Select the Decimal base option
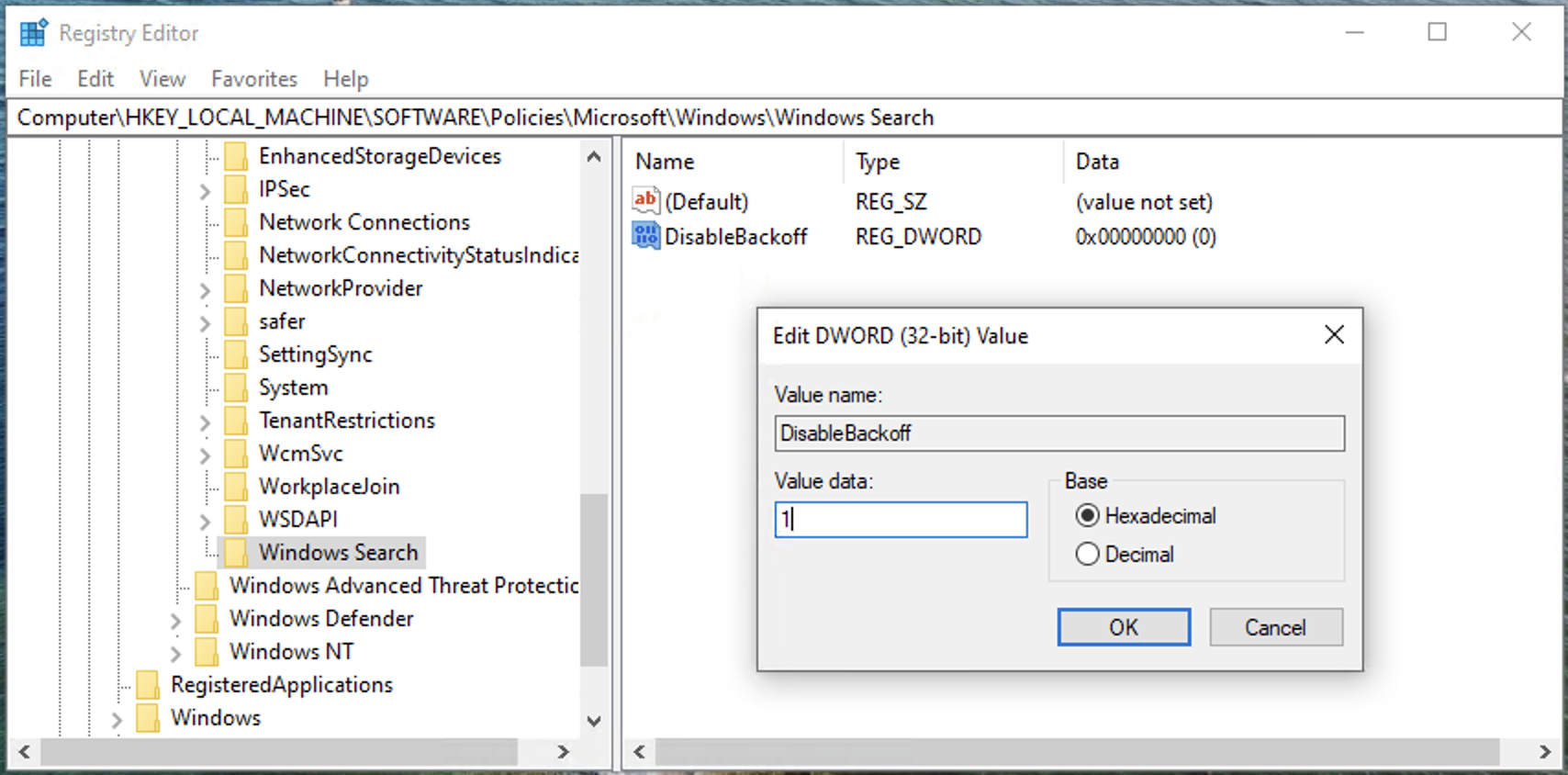The height and width of the screenshot is (775, 1568). point(1087,555)
